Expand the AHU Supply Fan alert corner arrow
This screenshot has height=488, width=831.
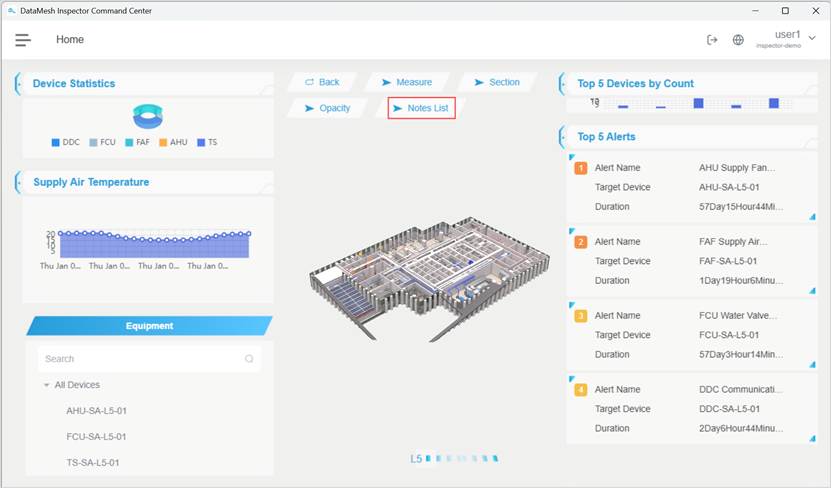click(811, 216)
